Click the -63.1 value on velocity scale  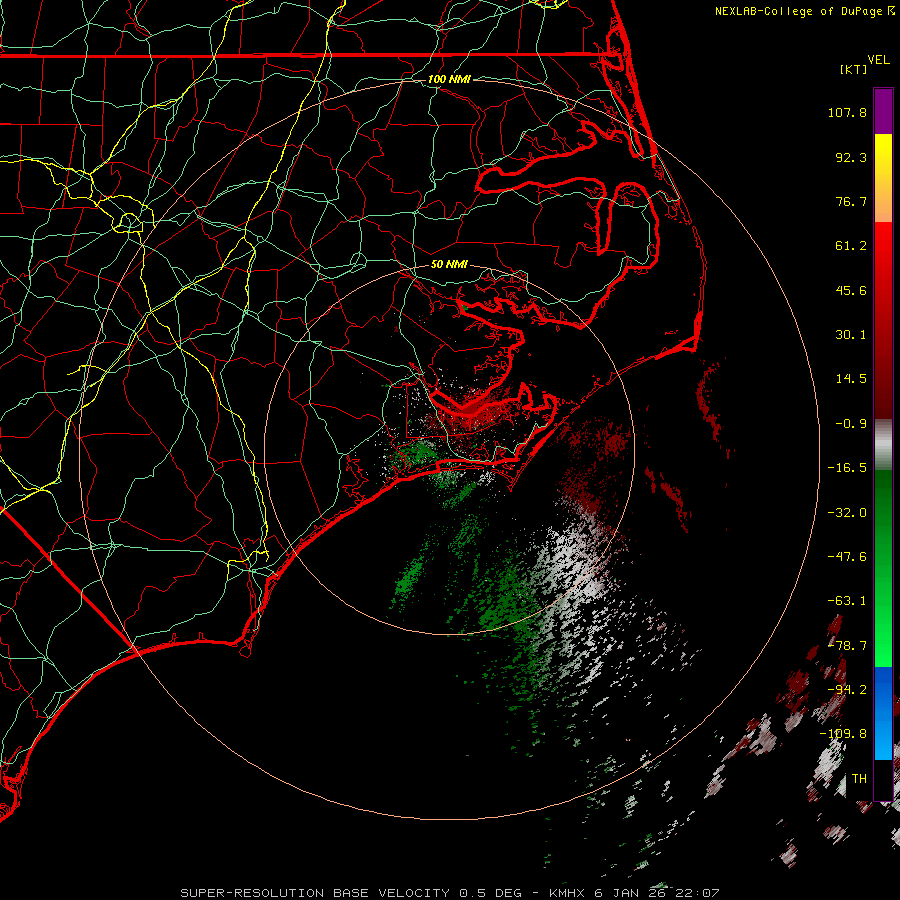click(847, 601)
